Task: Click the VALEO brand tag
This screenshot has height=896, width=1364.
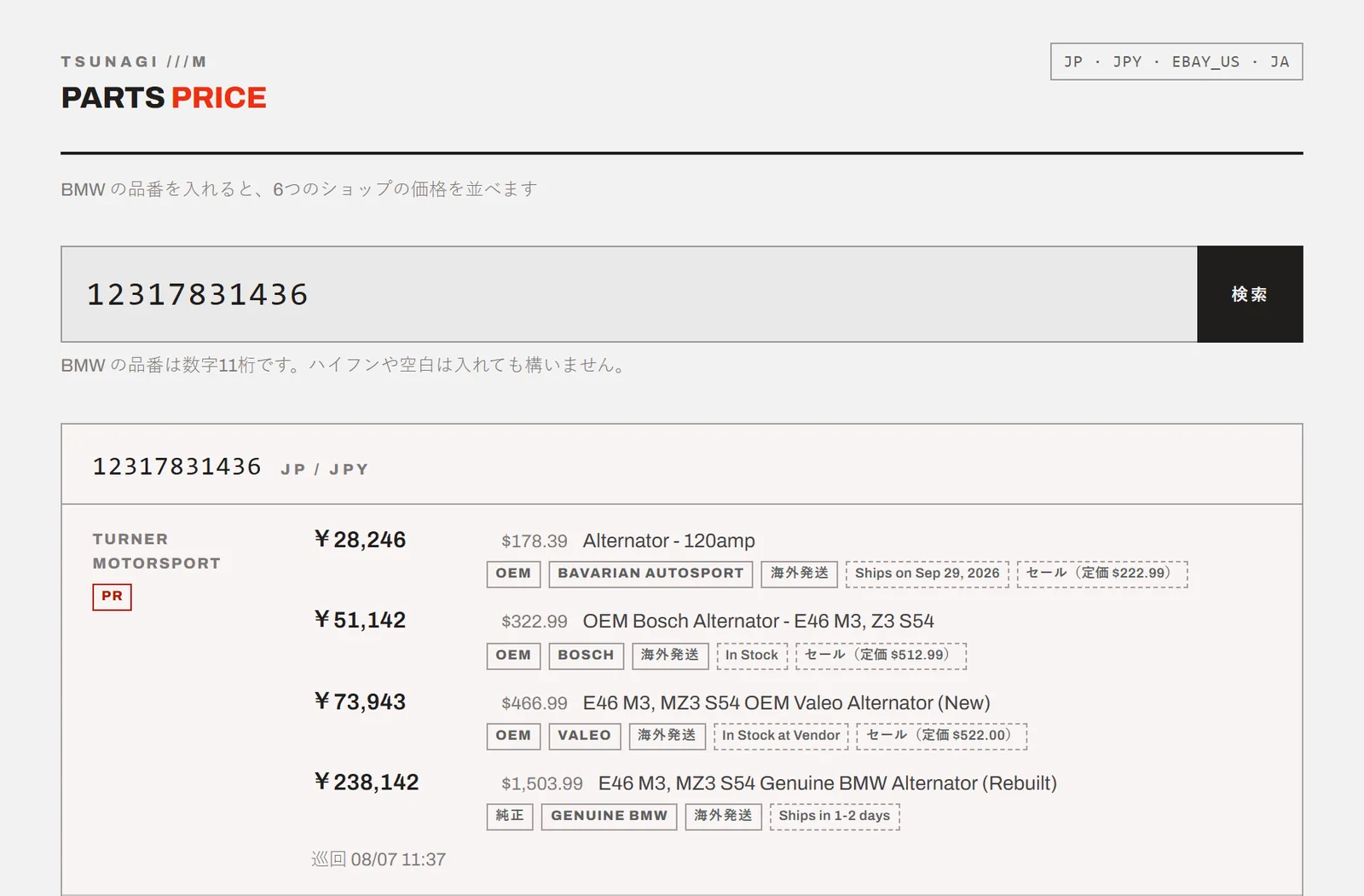Action: (584, 736)
